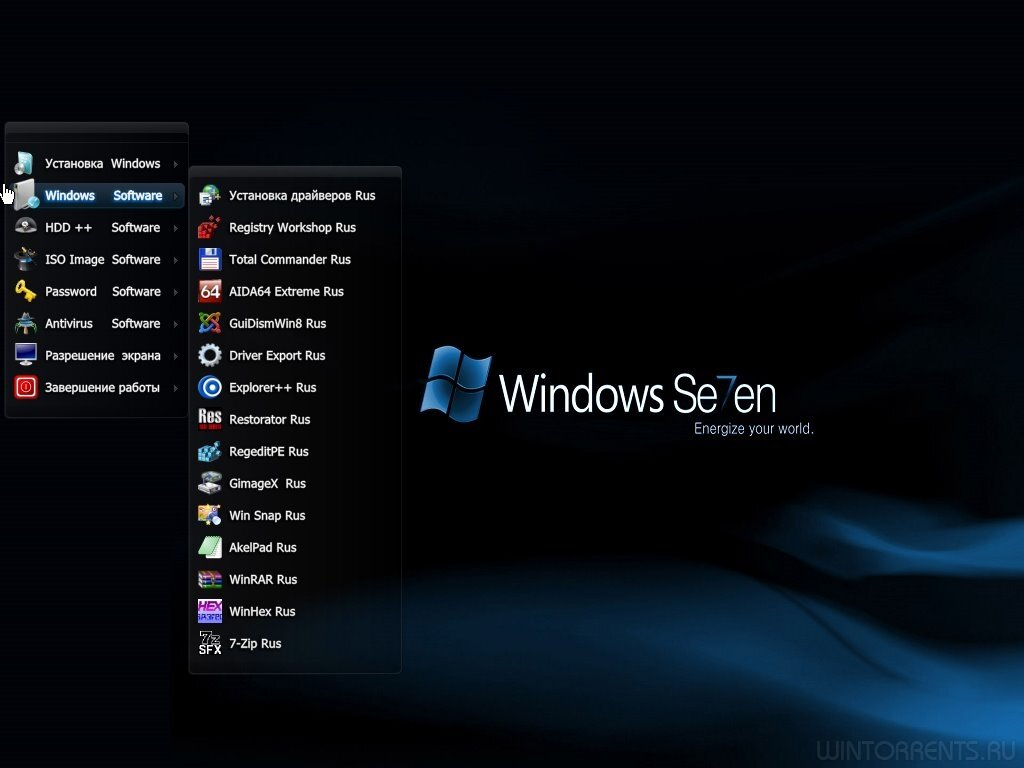Click the GuiDismWin8 icon
The image size is (1024, 768).
click(210, 323)
